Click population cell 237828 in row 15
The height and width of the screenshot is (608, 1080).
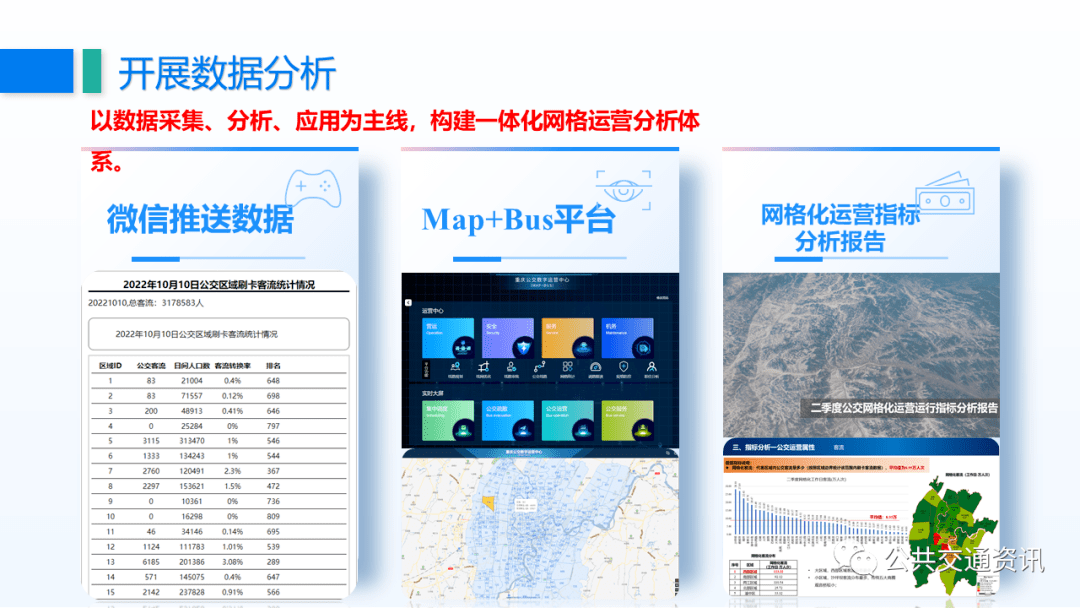tap(191, 592)
